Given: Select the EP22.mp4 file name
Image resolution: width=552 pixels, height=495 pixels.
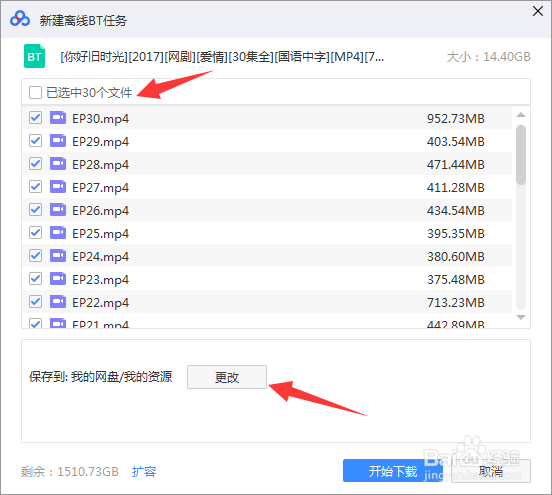Looking at the screenshot, I should pyautogui.click(x=100, y=302).
